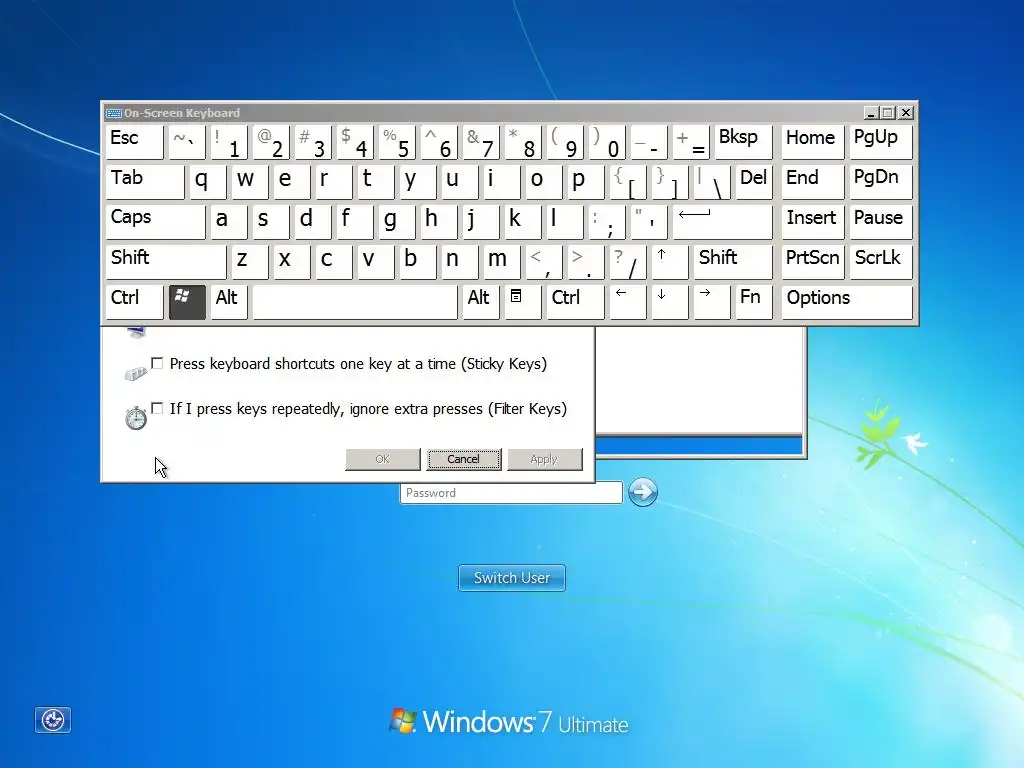Image resolution: width=1024 pixels, height=768 pixels.
Task: Open keyboard Options key
Action: coord(847,302)
